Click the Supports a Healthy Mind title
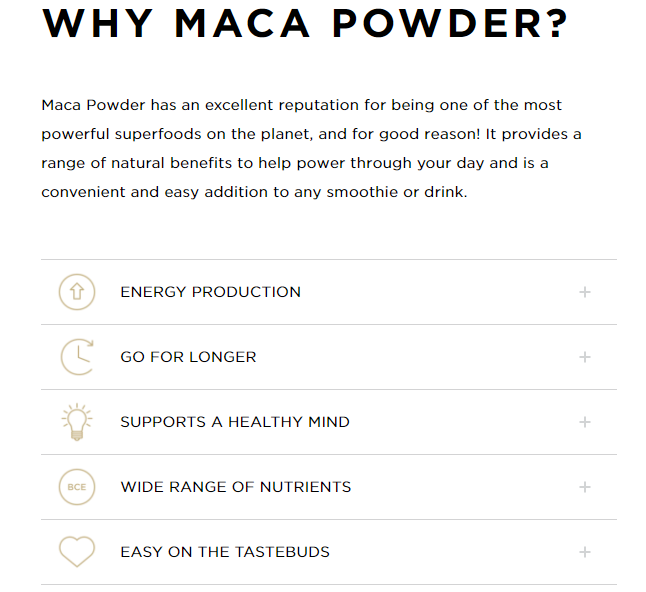Image resolution: width=646 pixels, height=592 pixels. tap(235, 422)
